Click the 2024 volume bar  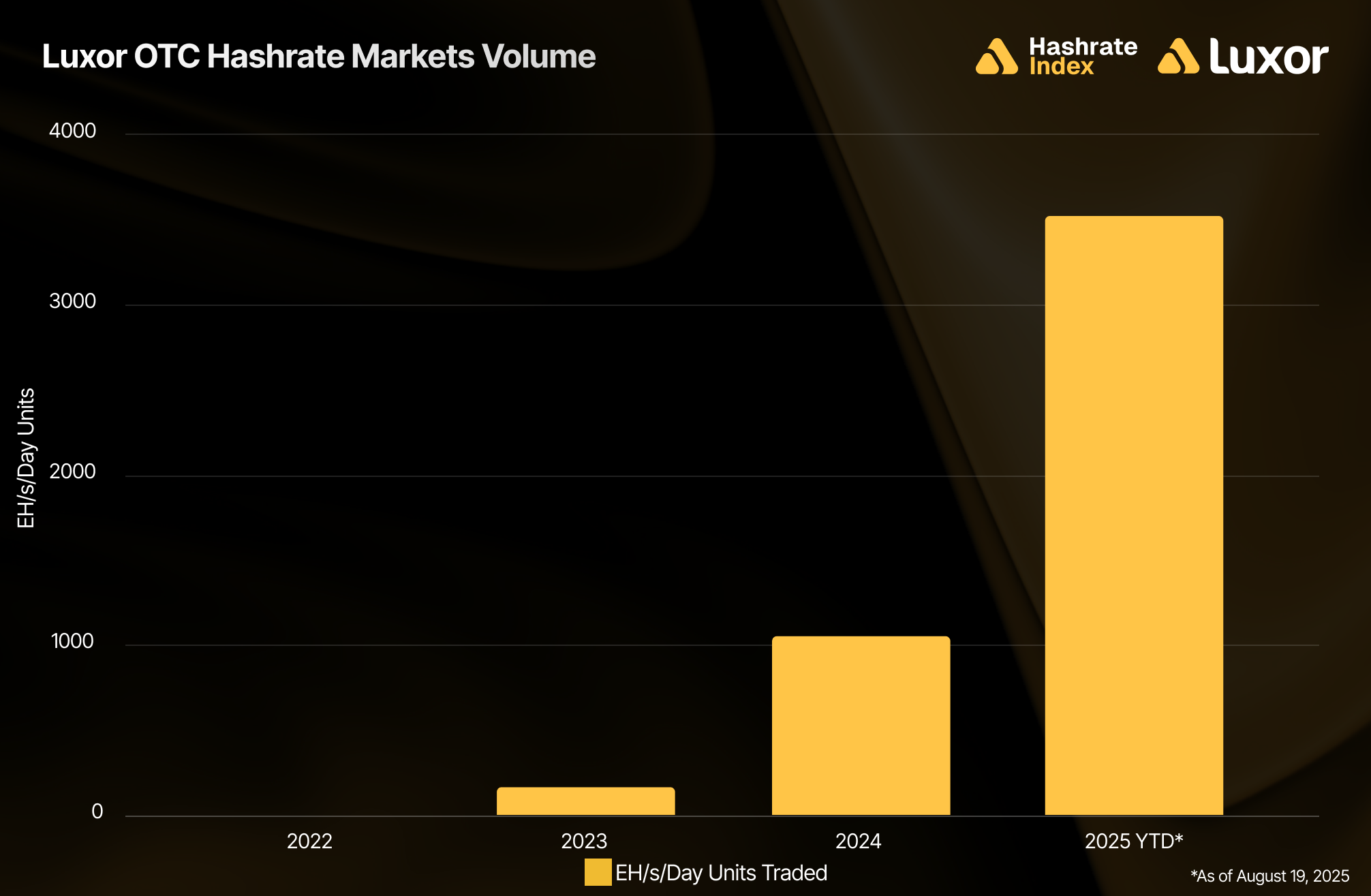click(x=861, y=726)
